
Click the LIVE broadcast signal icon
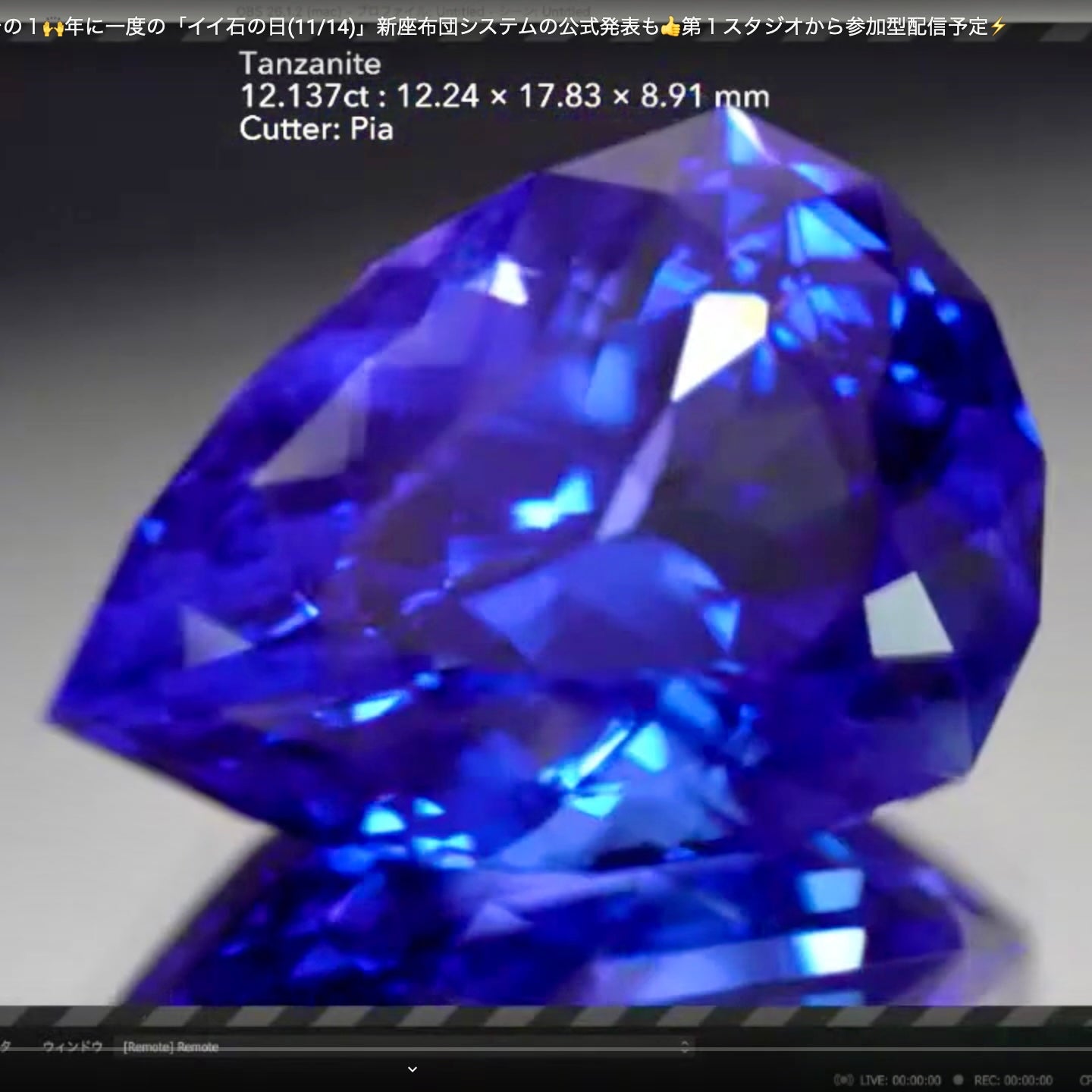click(x=843, y=1080)
